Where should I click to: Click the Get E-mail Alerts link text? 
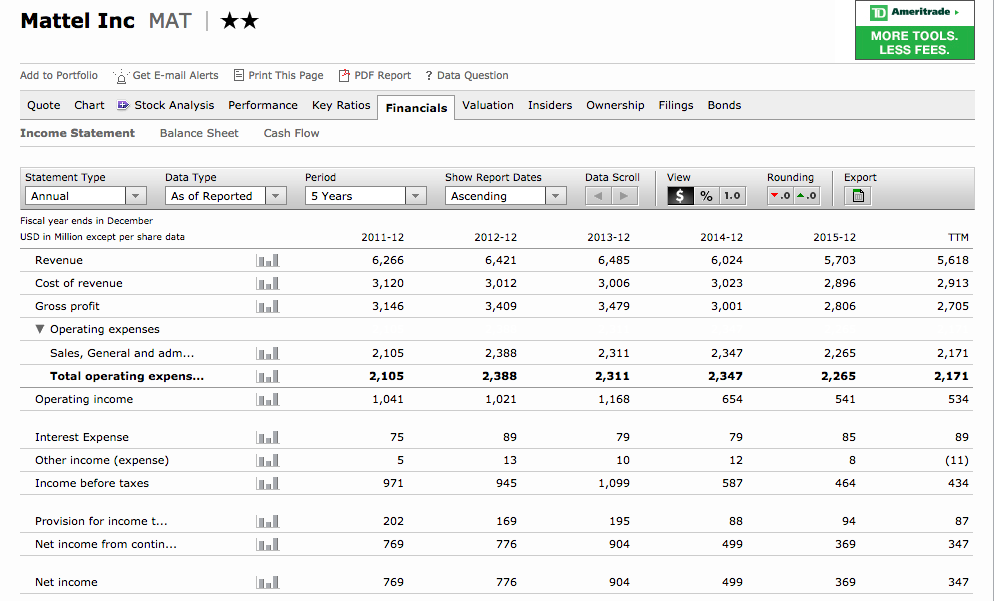pyautogui.click(x=176, y=75)
